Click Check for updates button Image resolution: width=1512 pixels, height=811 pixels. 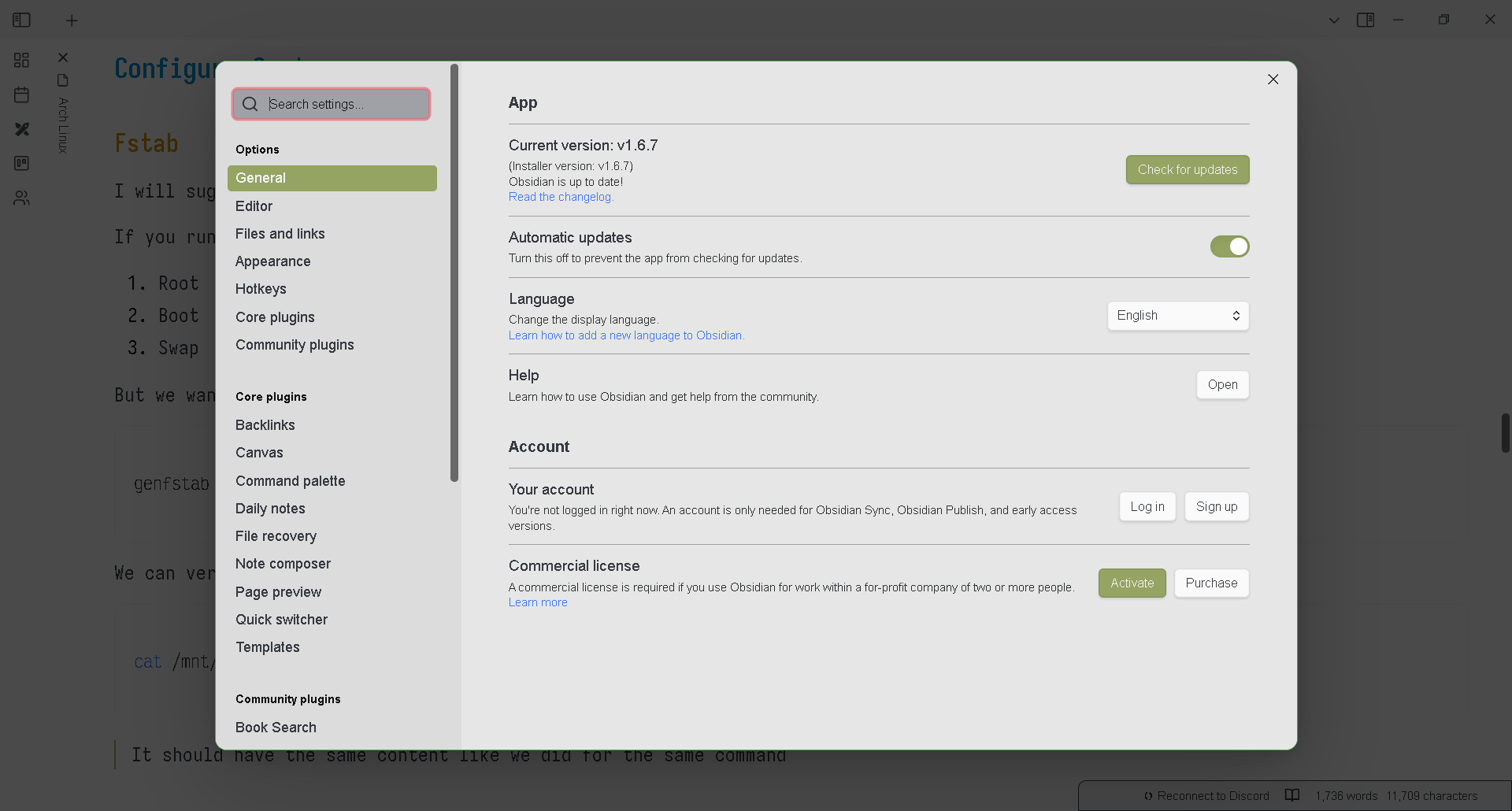(1188, 170)
